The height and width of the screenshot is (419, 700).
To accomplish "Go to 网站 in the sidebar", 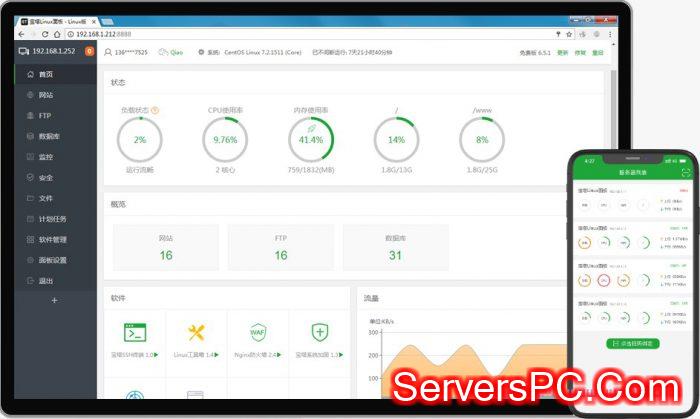I will click(45, 95).
